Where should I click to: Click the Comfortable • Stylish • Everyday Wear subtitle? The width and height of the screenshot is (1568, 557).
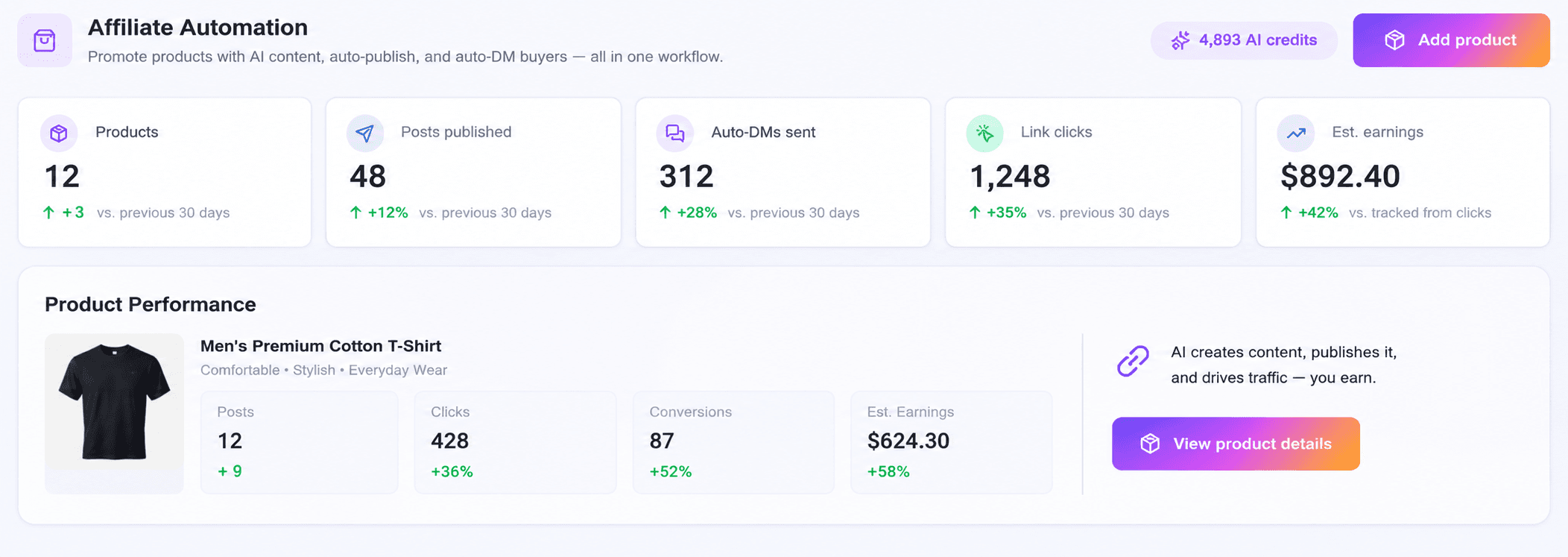coord(323,370)
